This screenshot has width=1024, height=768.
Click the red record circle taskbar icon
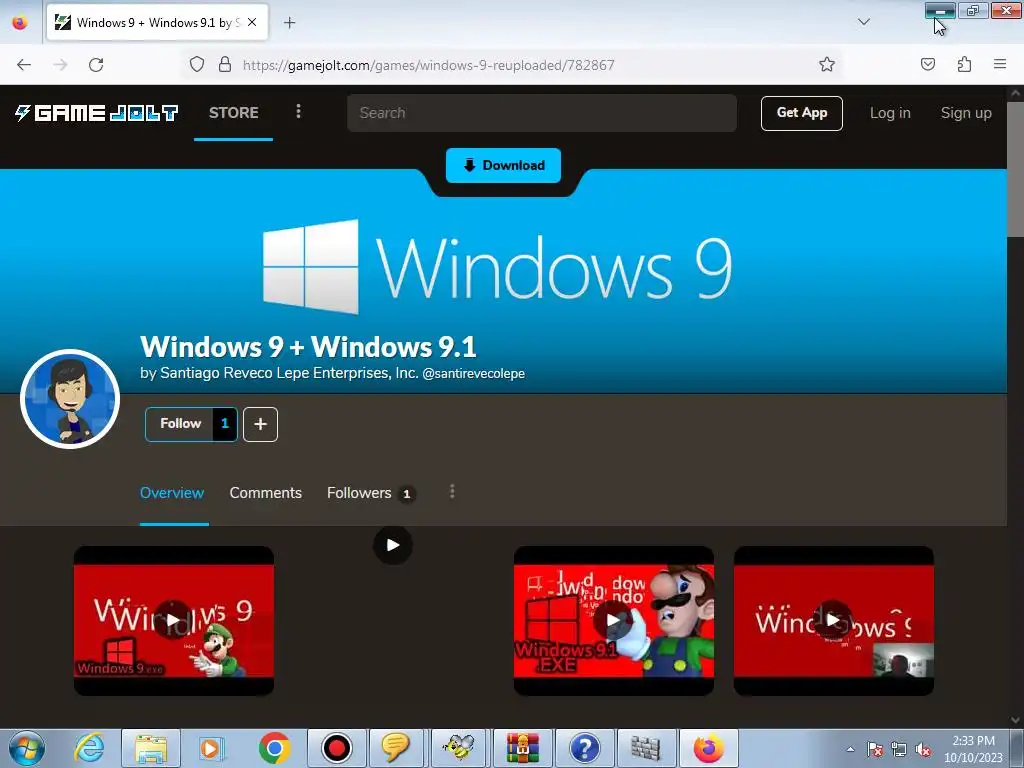[336, 748]
